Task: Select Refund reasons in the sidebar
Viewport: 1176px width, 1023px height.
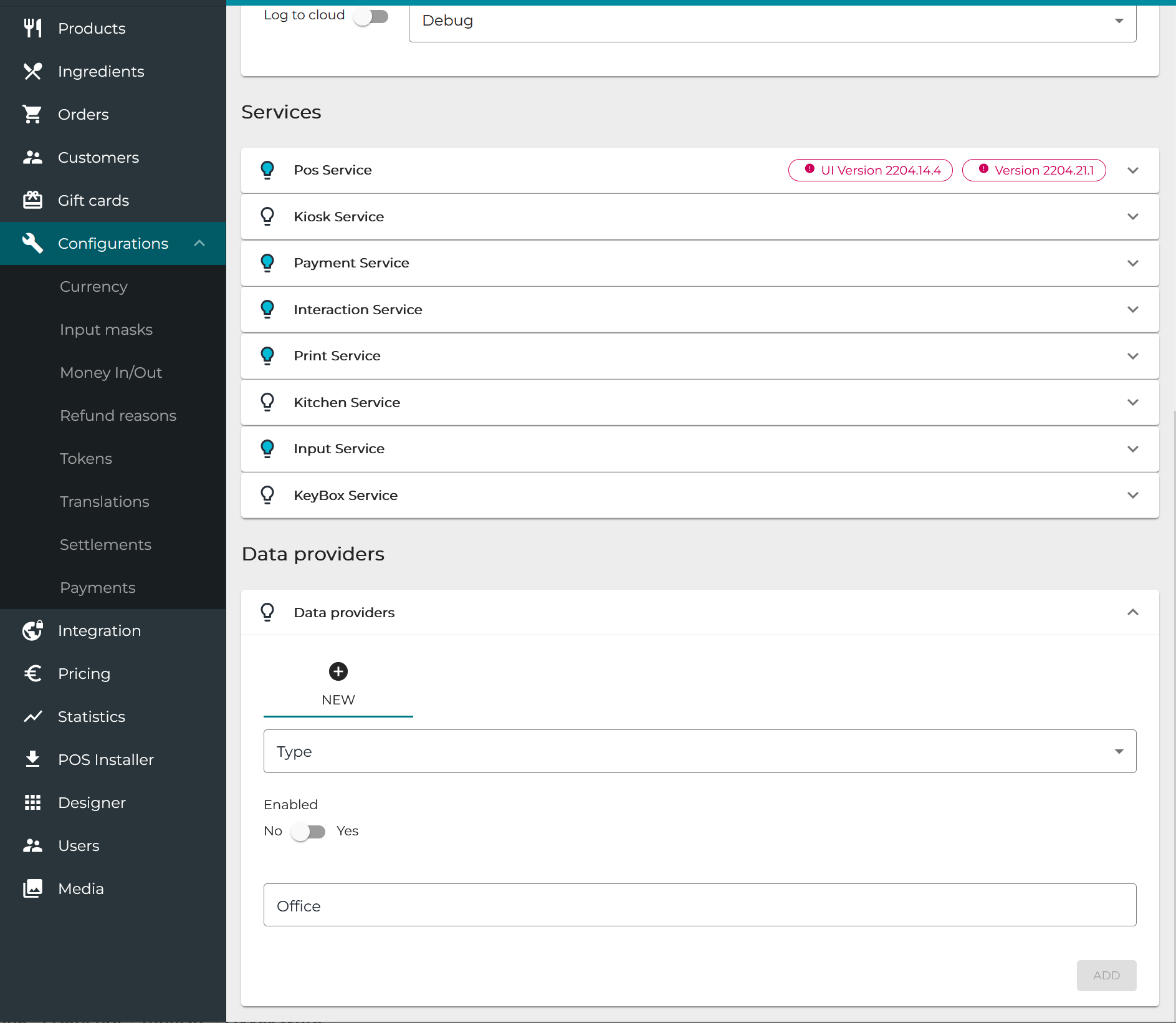Action: pos(118,415)
